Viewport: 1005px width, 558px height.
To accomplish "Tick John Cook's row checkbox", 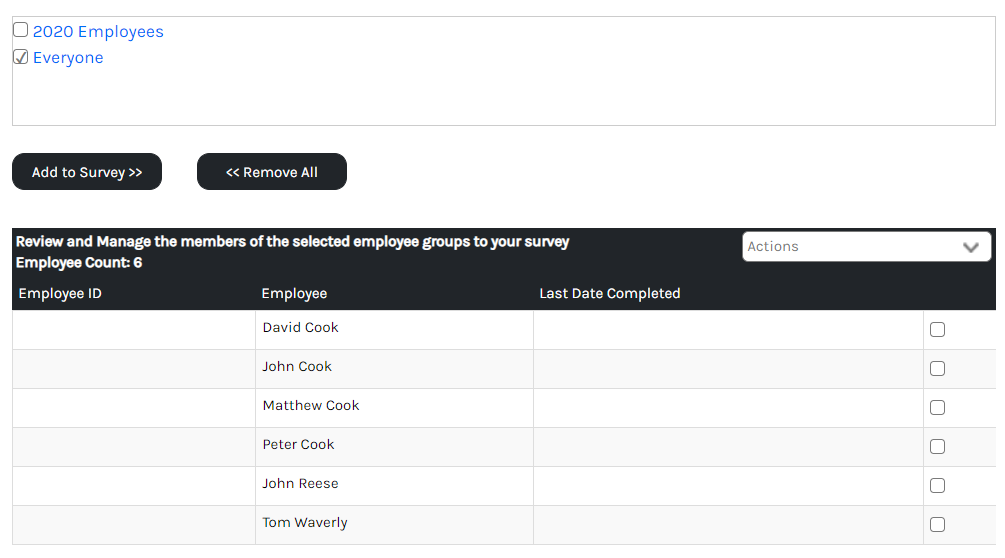I will [x=937, y=369].
